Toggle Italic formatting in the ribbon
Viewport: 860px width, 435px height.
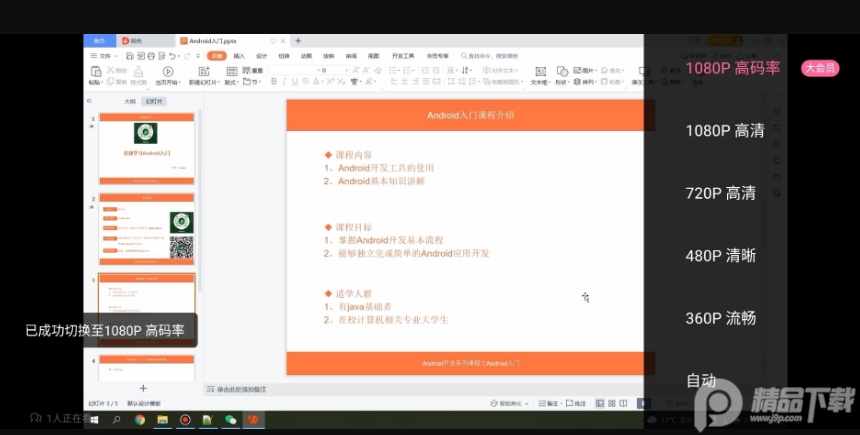[284, 82]
